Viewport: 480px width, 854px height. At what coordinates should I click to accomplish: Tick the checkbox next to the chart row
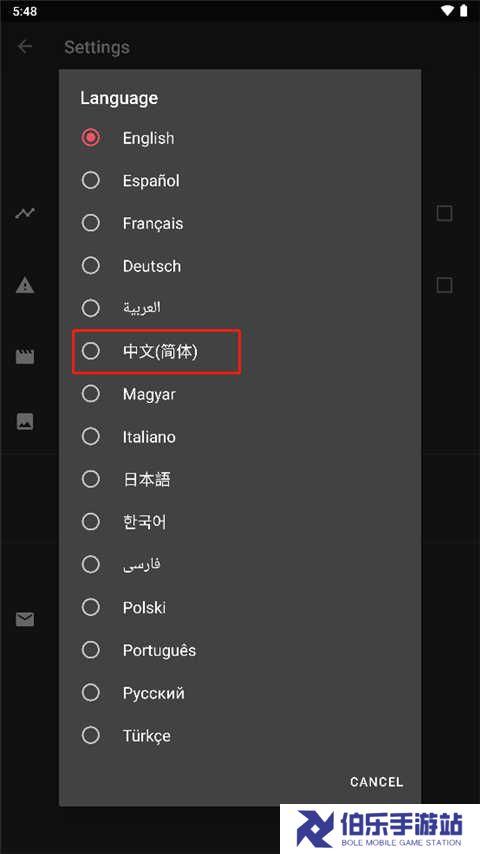point(445,214)
